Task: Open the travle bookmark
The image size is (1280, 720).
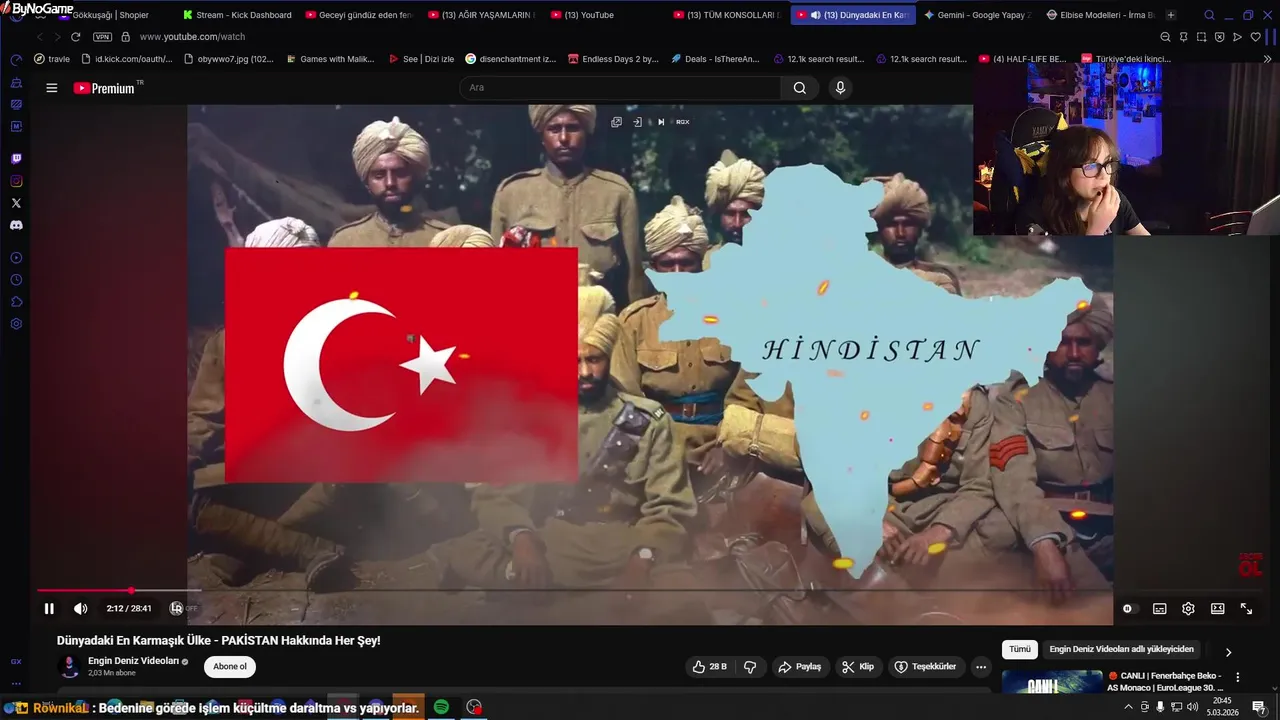Action: (52, 59)
